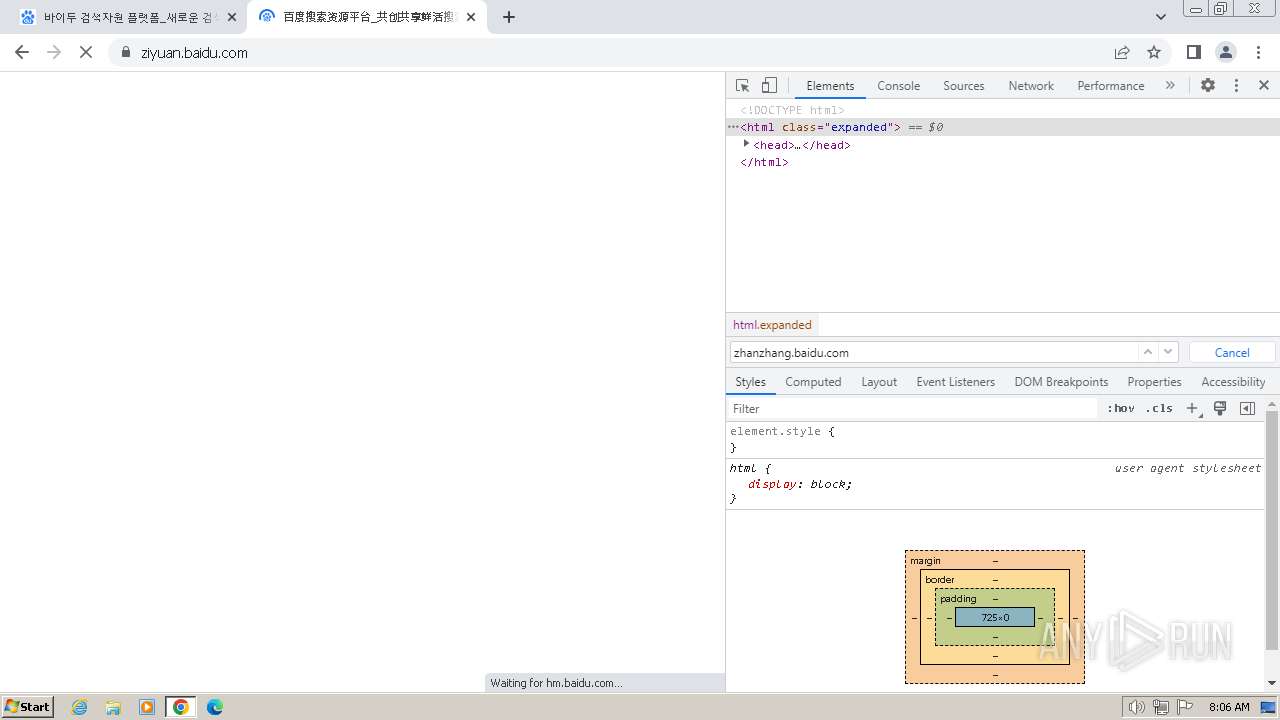
Task: Cancel the DevTools search
Action: point(1232,352)
